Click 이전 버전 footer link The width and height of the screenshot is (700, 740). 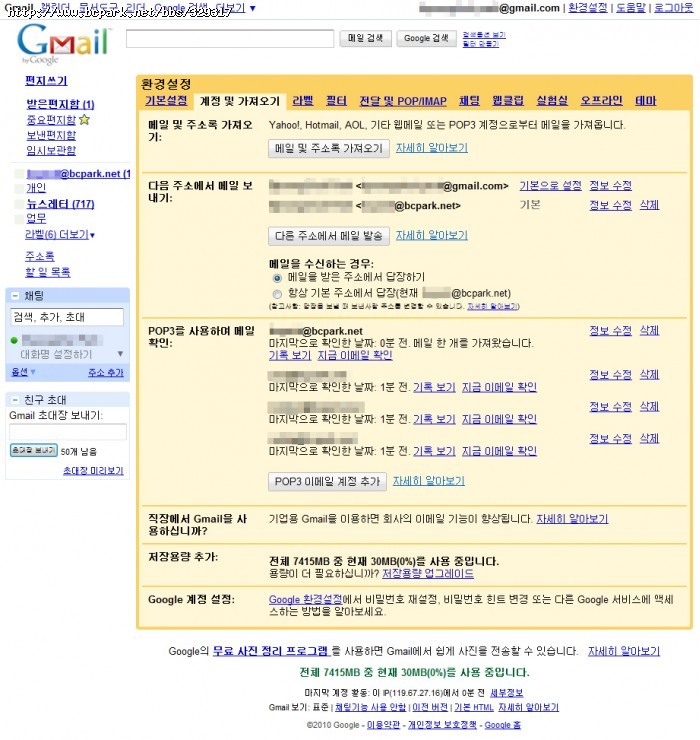click(430, 707)
